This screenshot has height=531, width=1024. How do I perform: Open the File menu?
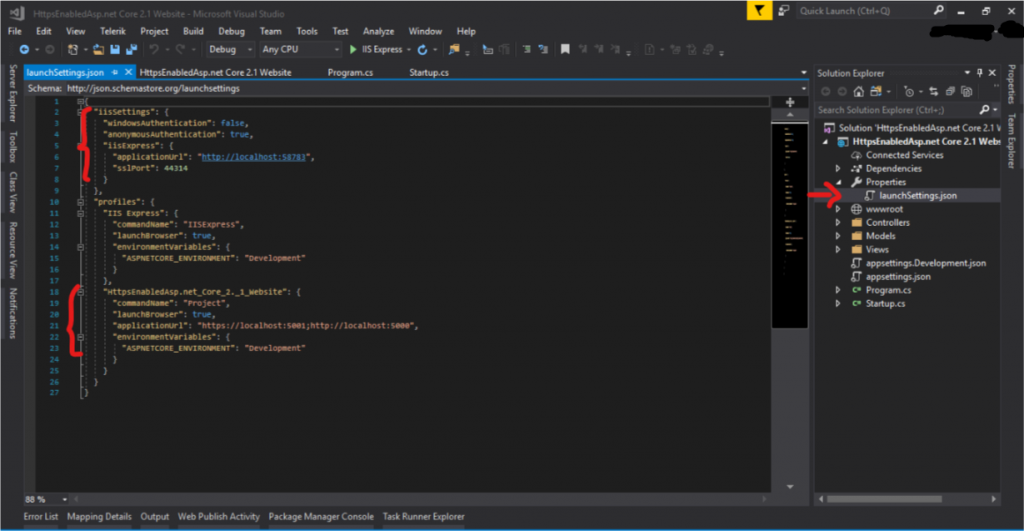click(x=14, y=31)
